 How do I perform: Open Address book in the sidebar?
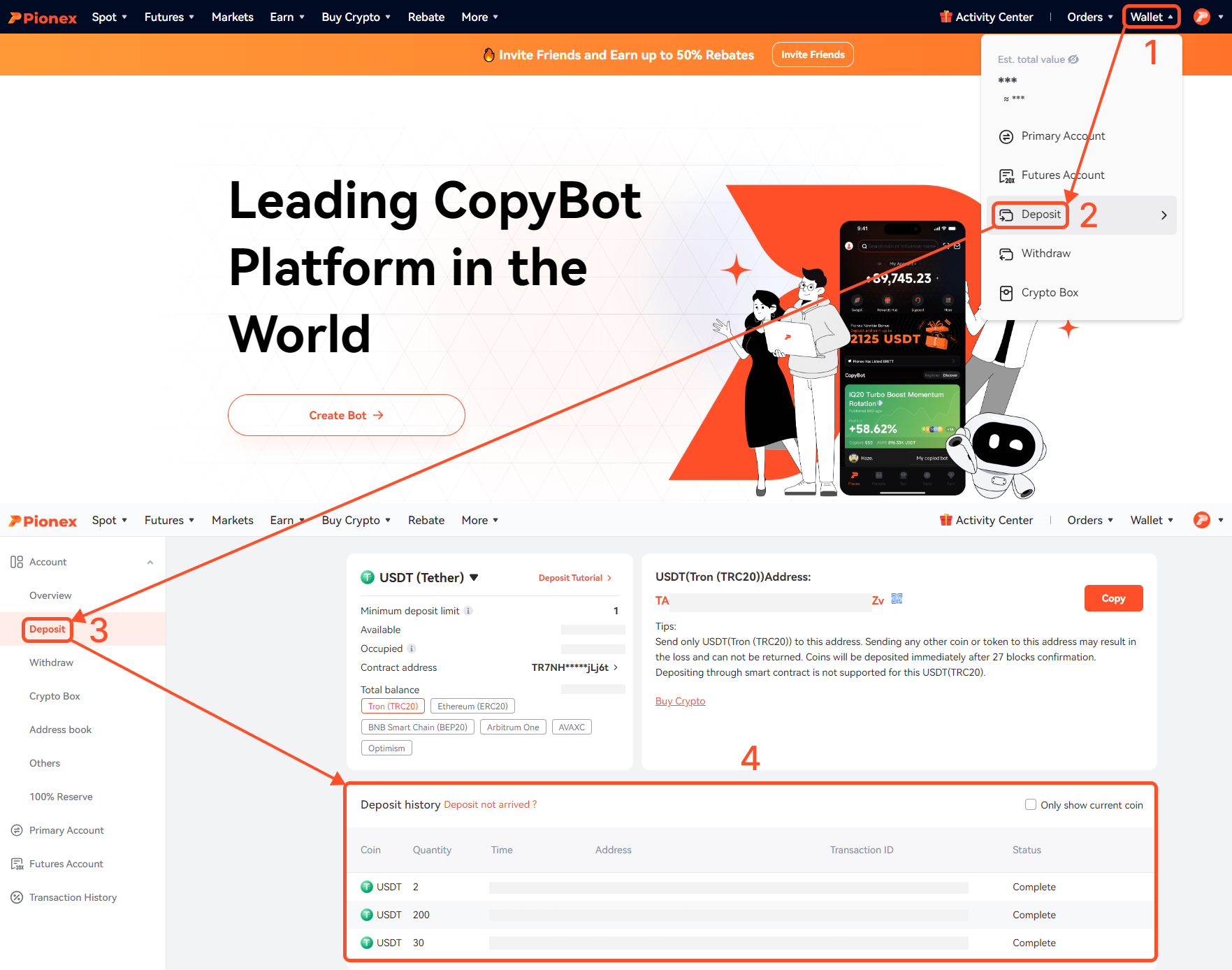[x=60, y=730]
